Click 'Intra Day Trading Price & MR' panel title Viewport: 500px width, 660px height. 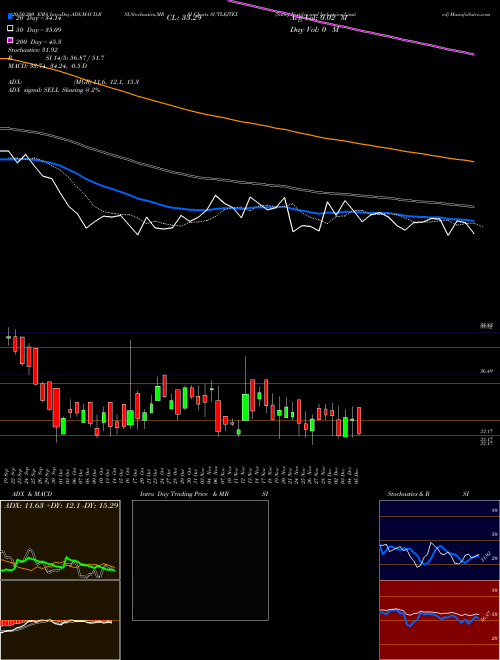tap(184, 494)
